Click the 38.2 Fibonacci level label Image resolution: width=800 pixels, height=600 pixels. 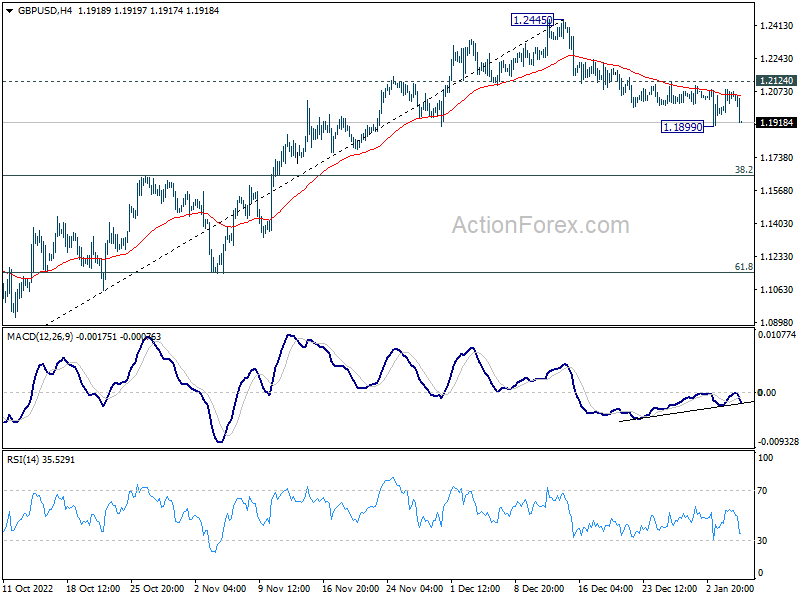click(x=744, y=169)
